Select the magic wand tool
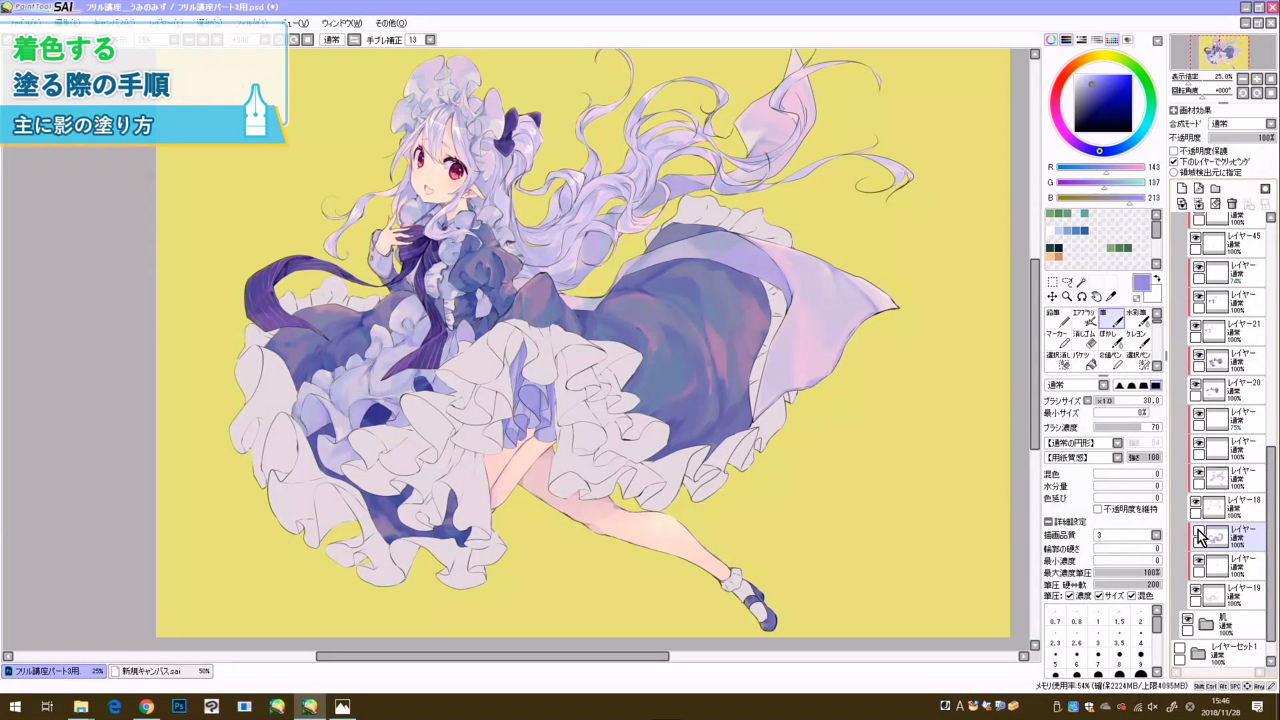The height and width of the screenshot is (720, 1280). [1082, 283]
